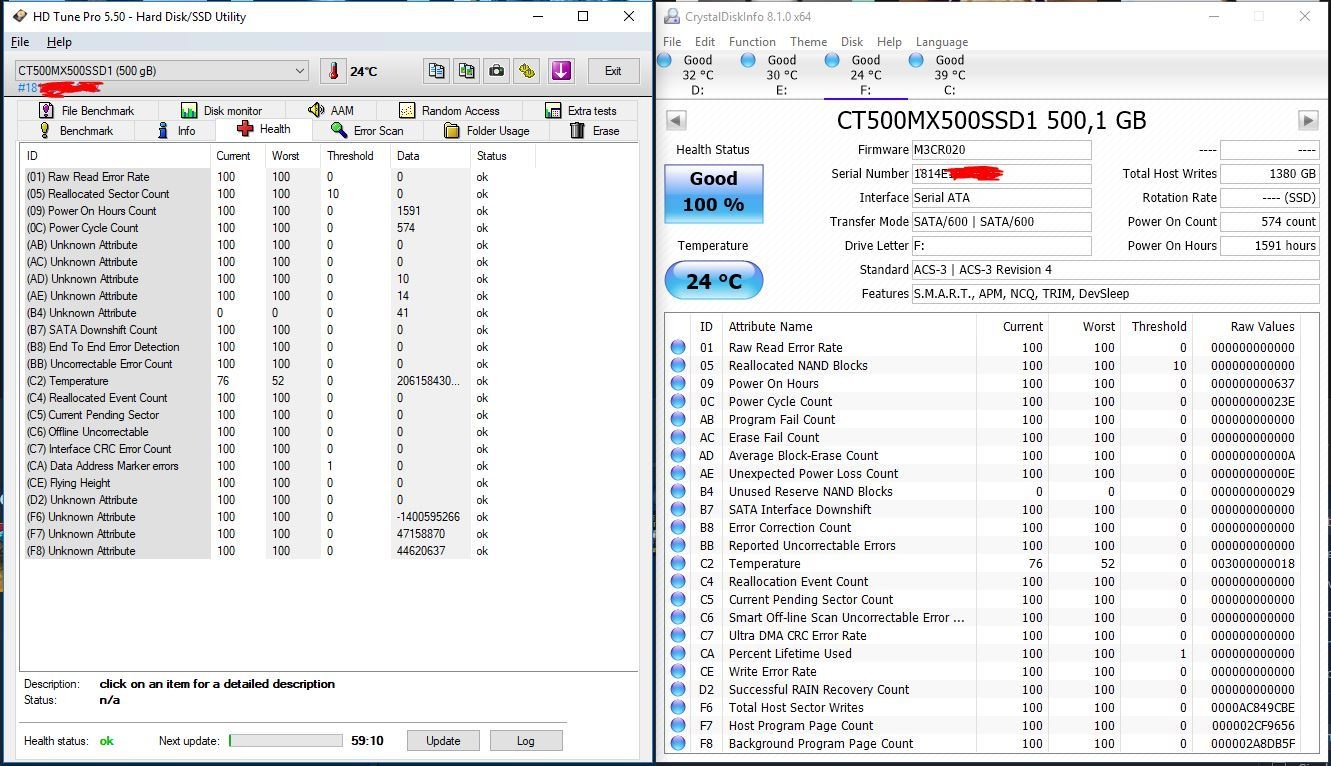This screenshot has width=1331, height=766.
Task: Select the Health tab
Action: (x=264, y=129)
